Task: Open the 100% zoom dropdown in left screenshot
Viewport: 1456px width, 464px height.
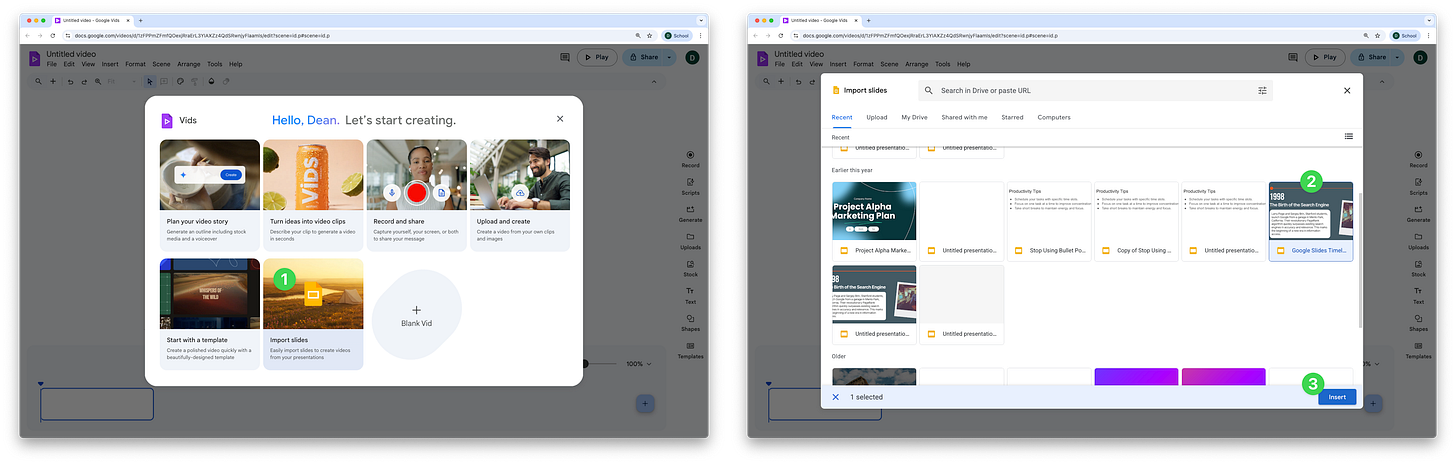Action: [638, 364]
